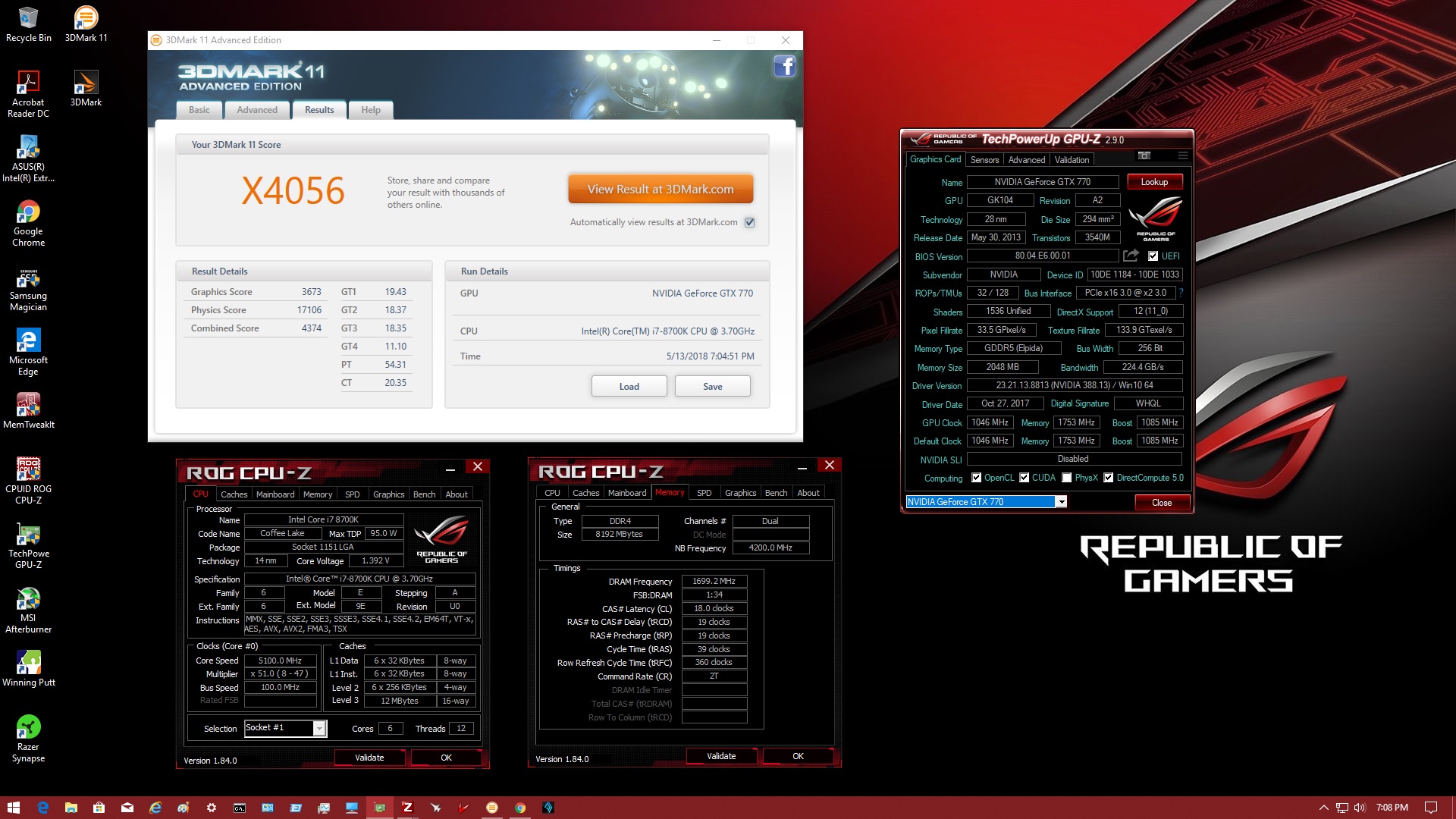The width and height of the screenshot is (1456, 819).
Task: Open the CPUID ROG CPU-Z desktop icon
Action: tap(28, 481)
